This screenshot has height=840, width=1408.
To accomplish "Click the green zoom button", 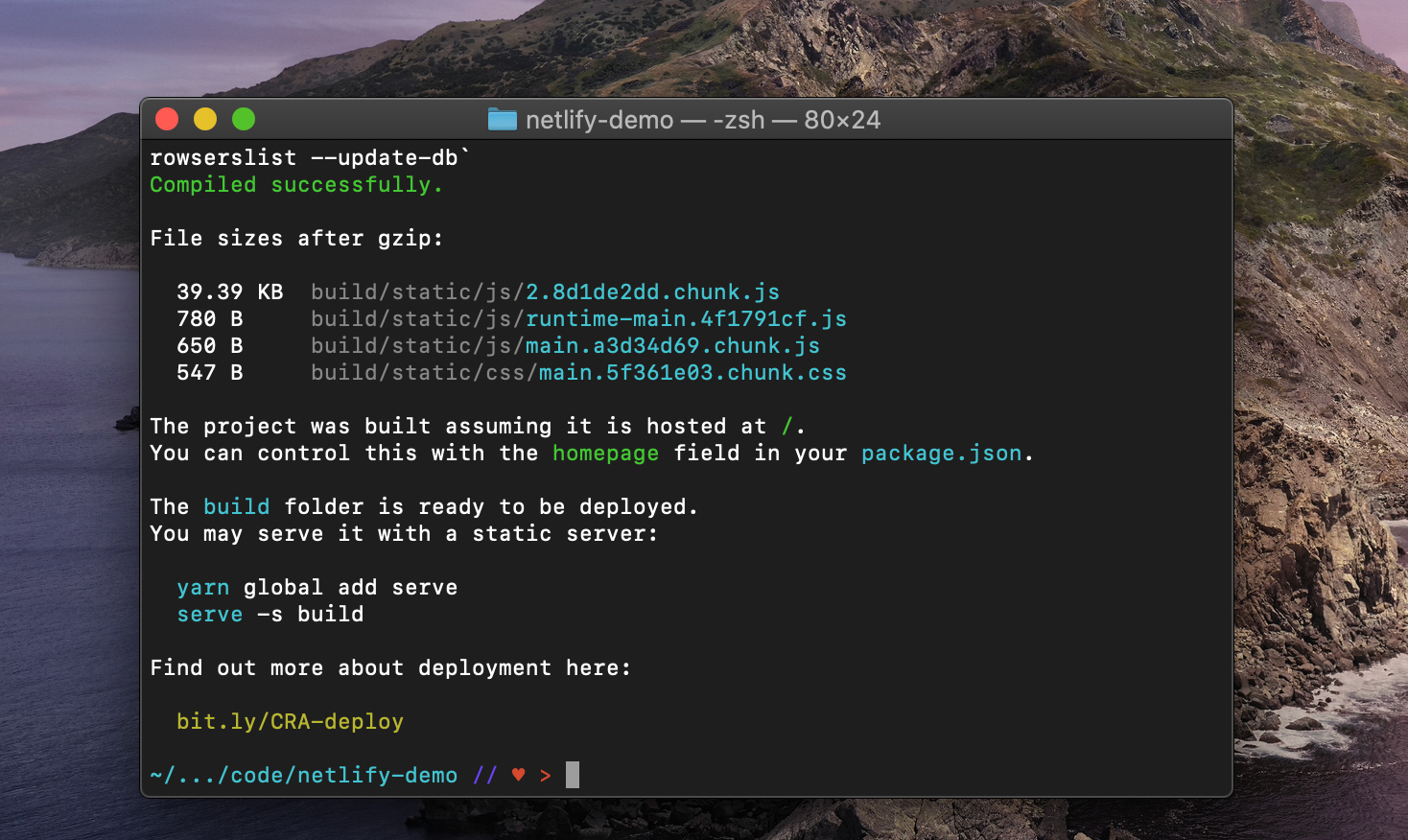I will click(x=244, y=119).
